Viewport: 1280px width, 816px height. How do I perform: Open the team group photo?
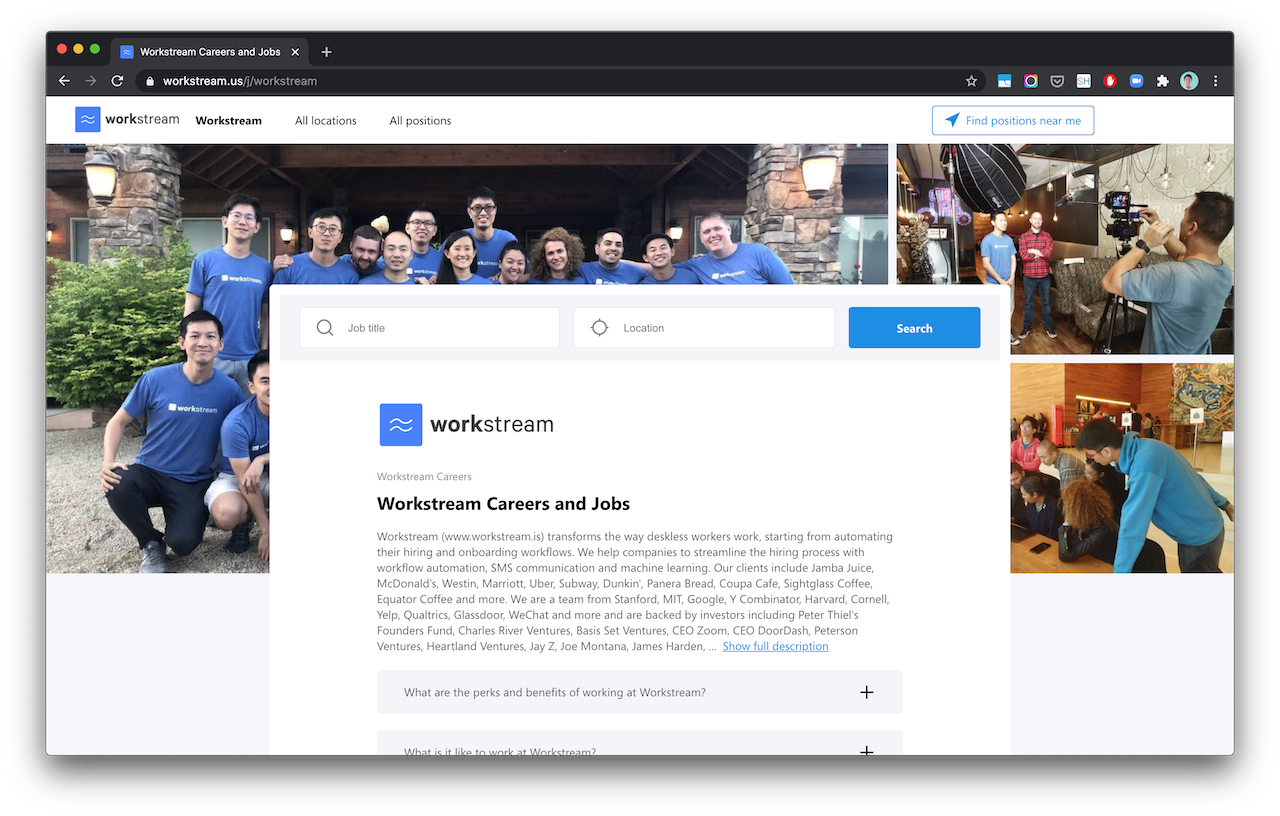click(x=467, y=215)
